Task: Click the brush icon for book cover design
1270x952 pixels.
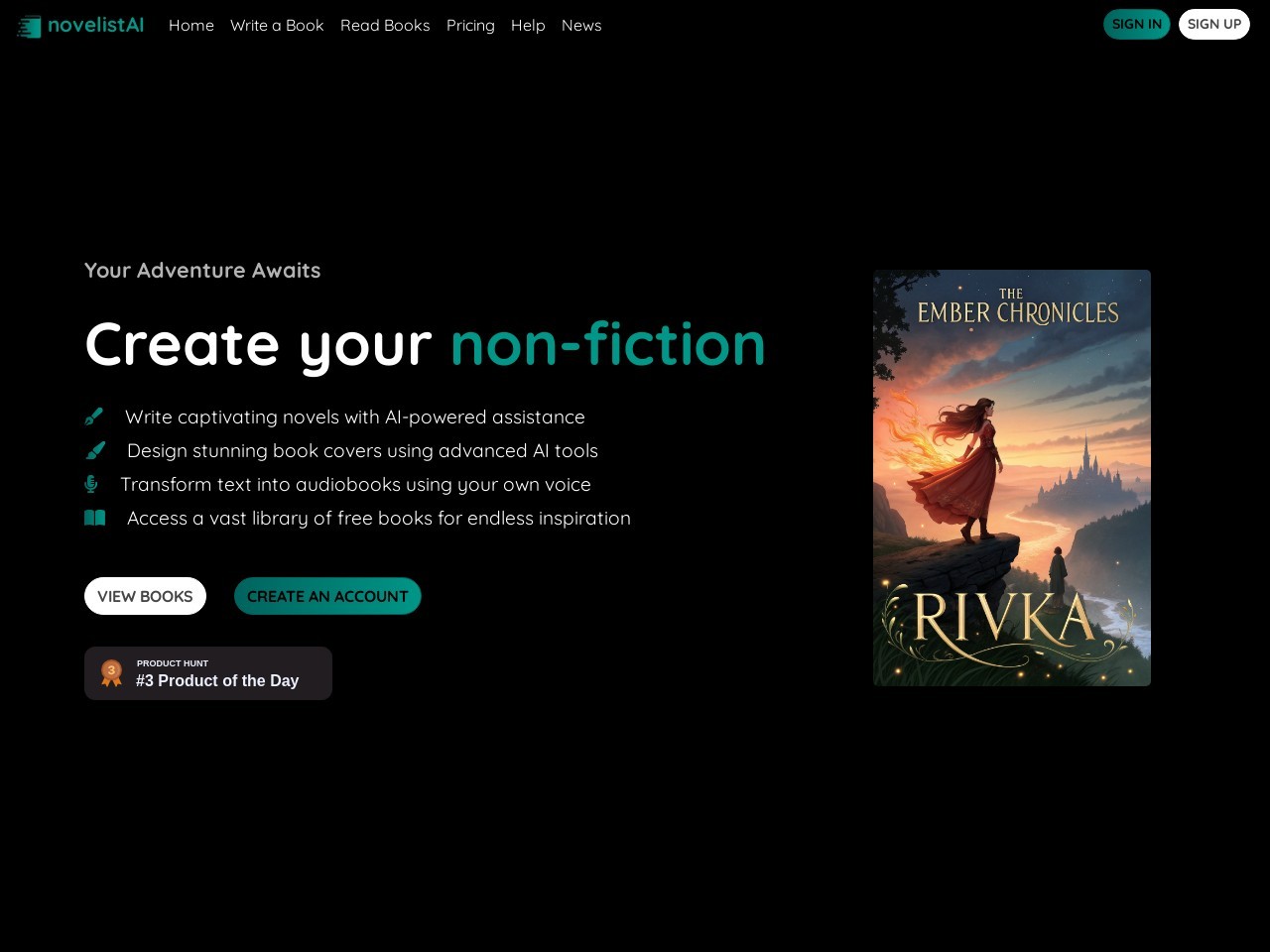Action: (x=95, y=450)
